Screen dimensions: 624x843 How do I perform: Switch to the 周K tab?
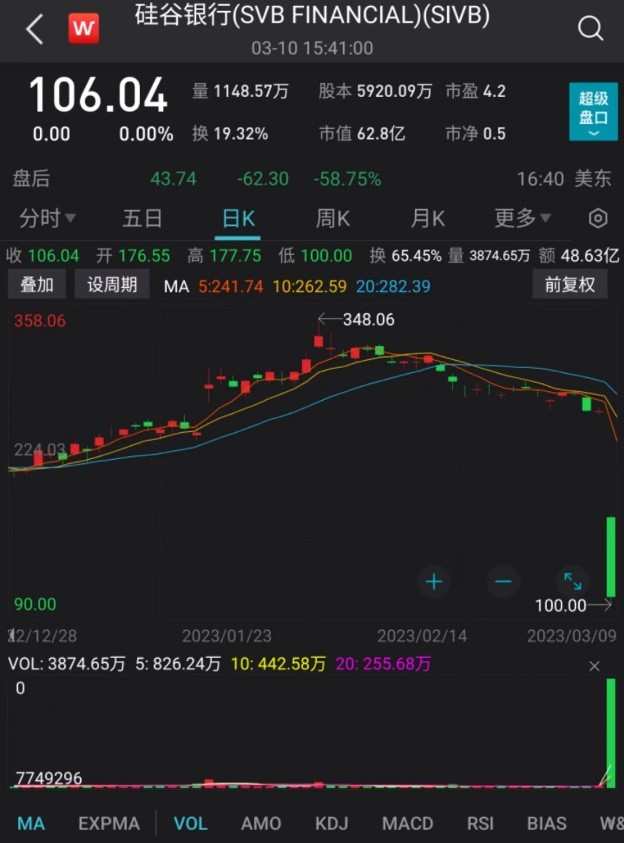(332, 218)
